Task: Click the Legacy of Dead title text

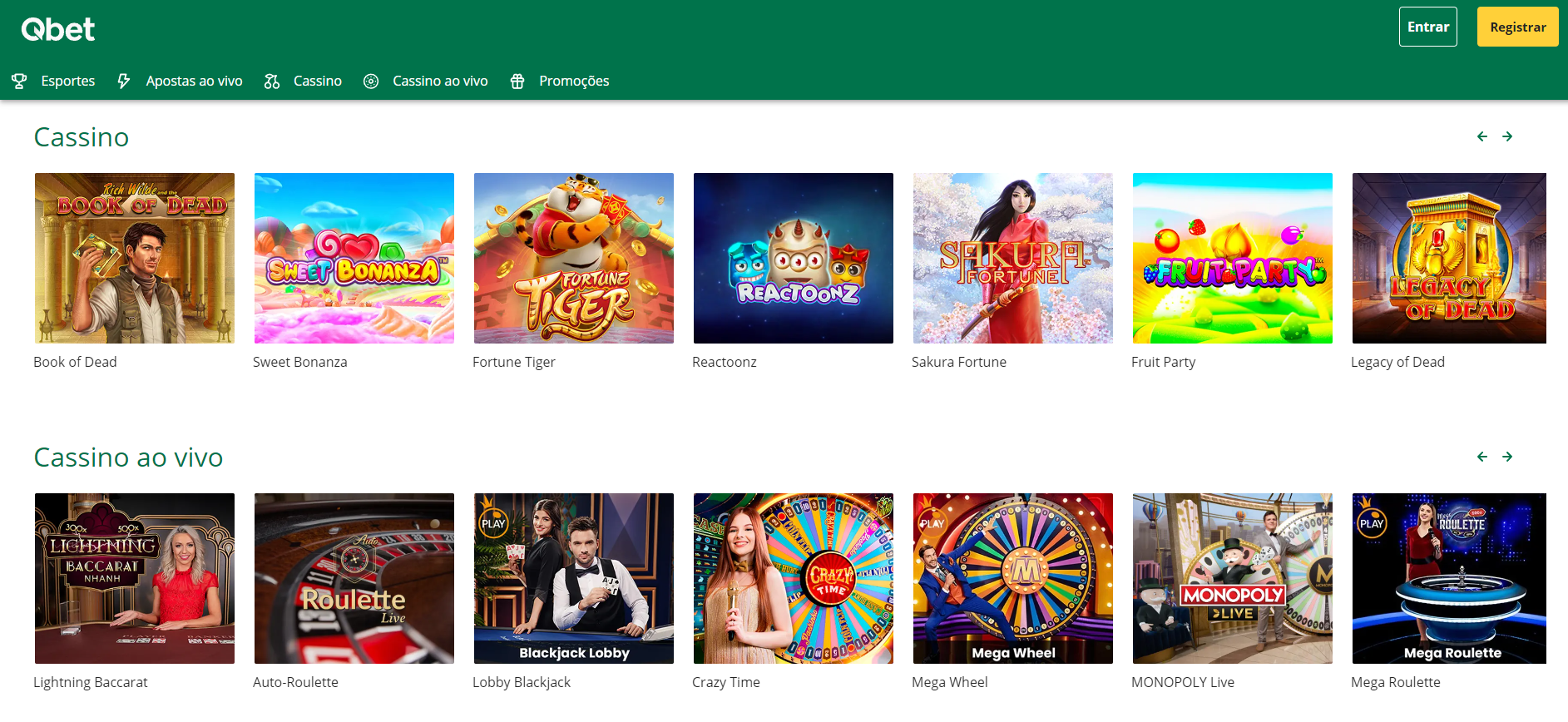Action: pyautogui.click(x=1397, y=362)
